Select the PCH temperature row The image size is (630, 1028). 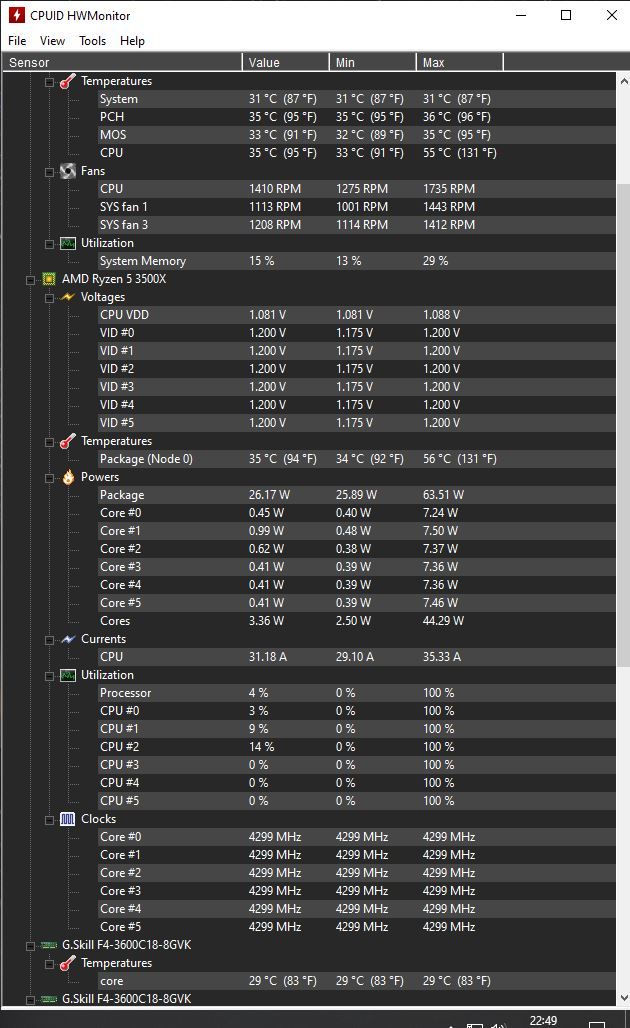coord(357,117)
